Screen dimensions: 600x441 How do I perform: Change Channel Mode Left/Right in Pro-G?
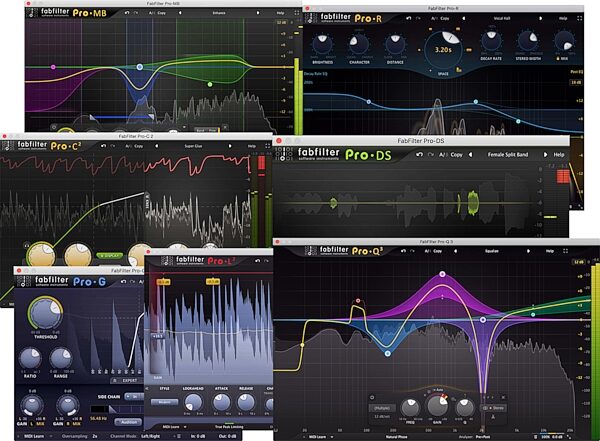(150, 436)
